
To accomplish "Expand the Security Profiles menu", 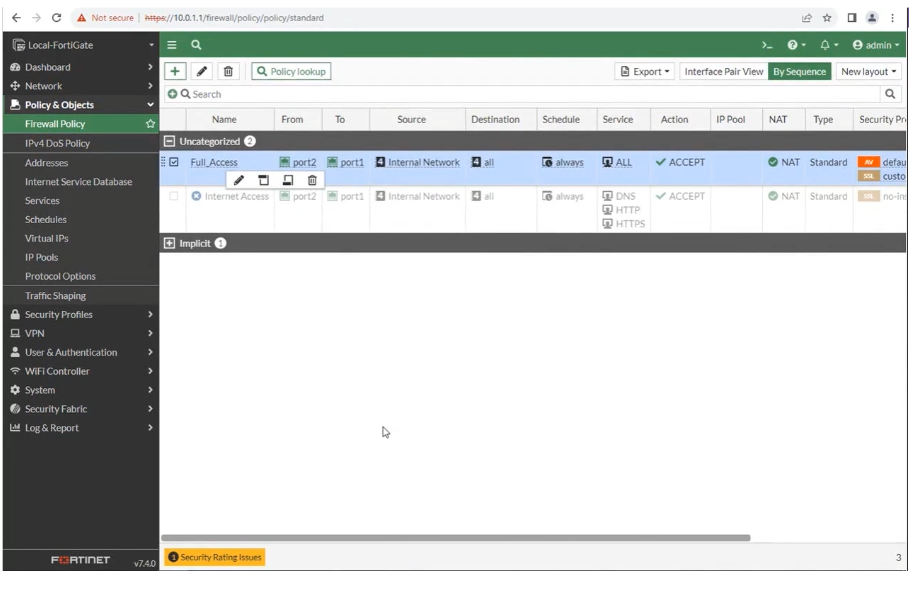I will (x=81, y=315).
